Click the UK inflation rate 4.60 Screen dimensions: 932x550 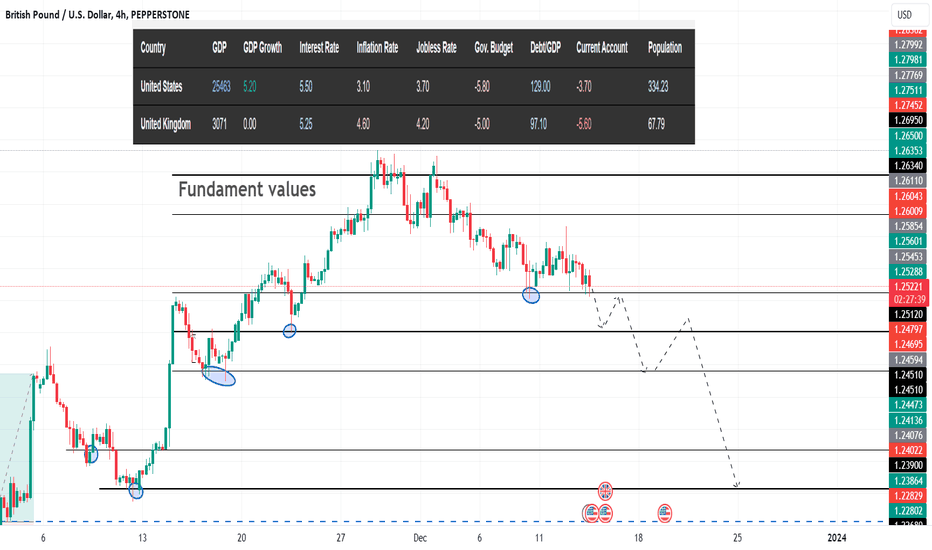[x=363, y=124]
